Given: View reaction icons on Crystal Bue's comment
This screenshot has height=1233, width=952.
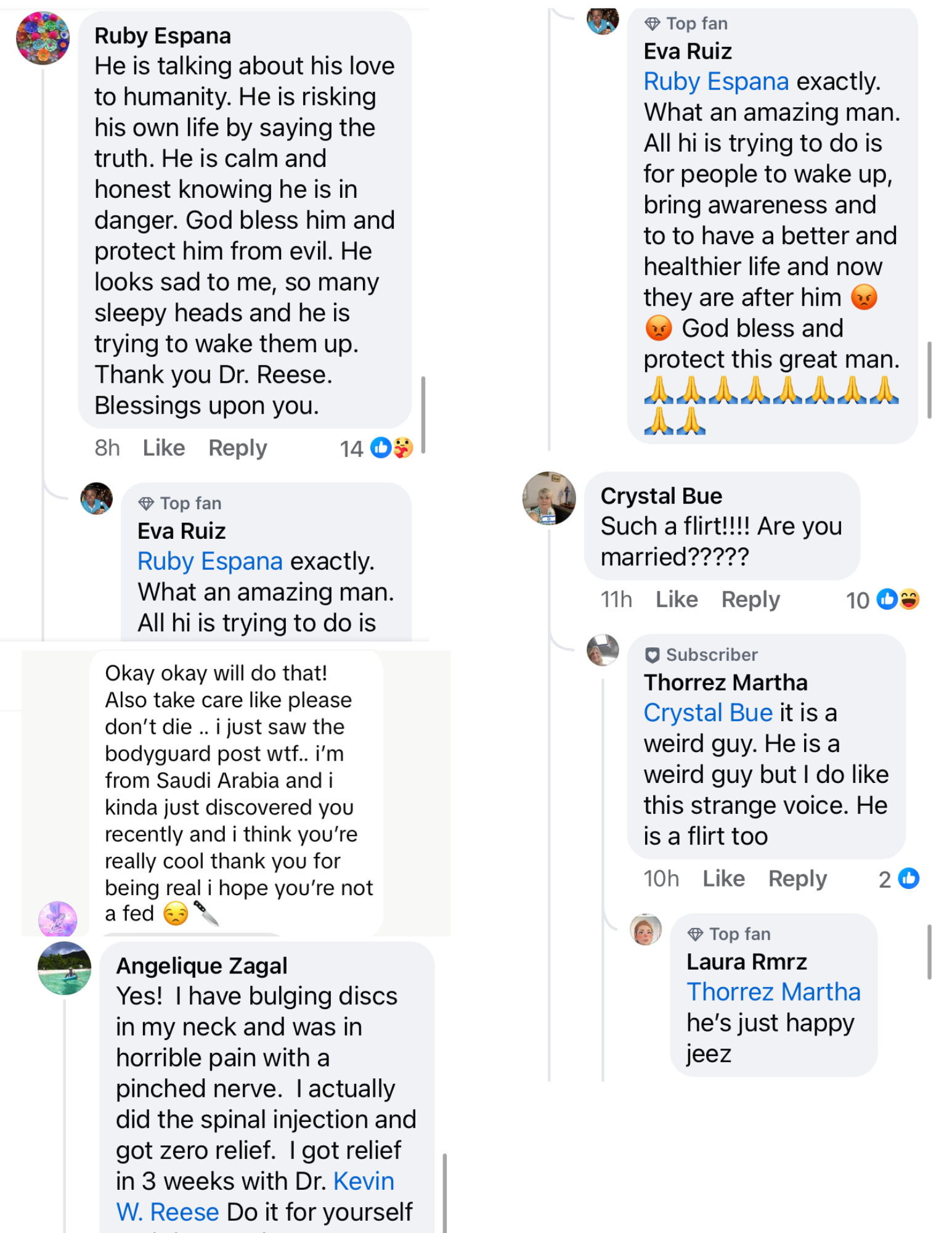Looking at the screenshot, I should point(898,599).
